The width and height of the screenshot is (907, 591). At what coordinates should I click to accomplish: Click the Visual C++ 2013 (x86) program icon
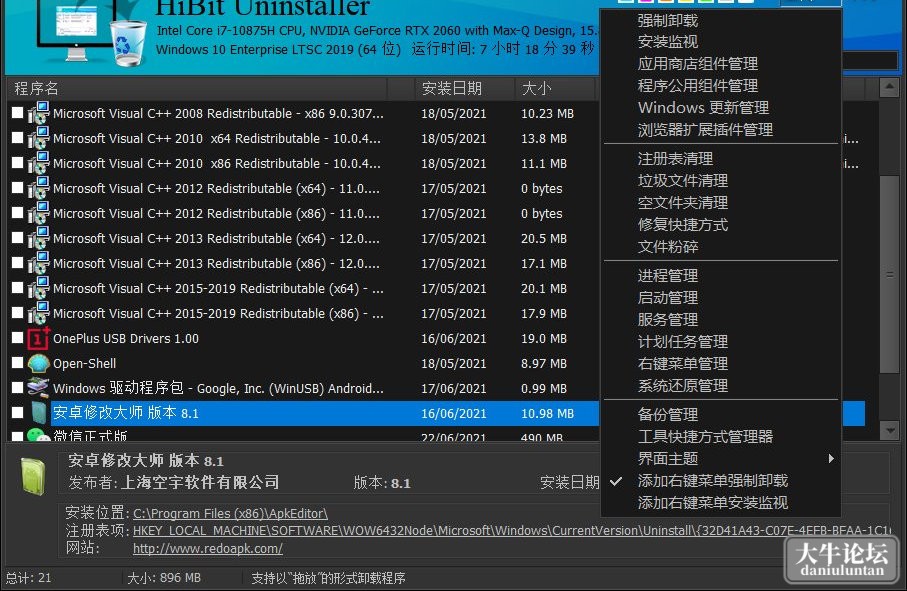[x=39, y=263]
